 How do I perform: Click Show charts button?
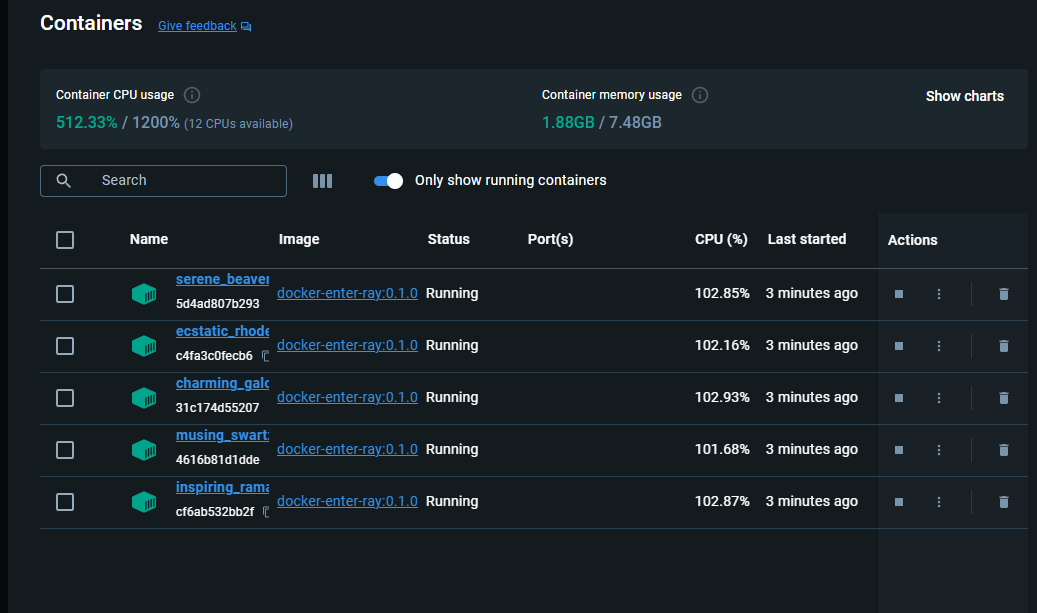click(964, 96)
